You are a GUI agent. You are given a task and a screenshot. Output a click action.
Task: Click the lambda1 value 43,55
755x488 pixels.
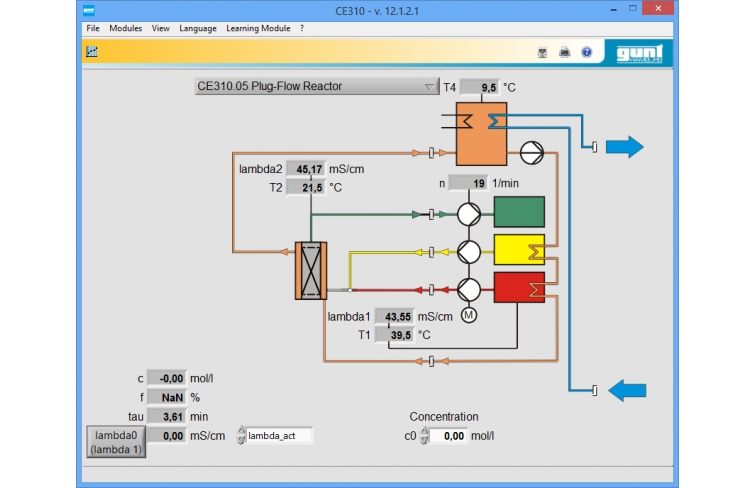click(394, 317)
